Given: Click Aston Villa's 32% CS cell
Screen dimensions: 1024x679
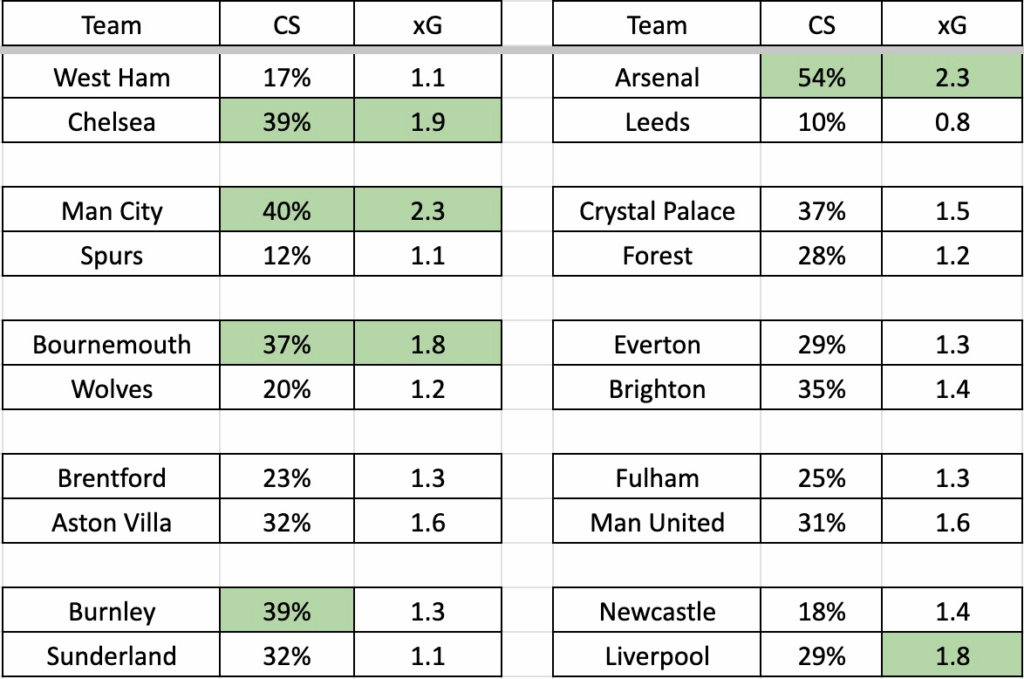Looking at the screenshot, I should 287,521.
